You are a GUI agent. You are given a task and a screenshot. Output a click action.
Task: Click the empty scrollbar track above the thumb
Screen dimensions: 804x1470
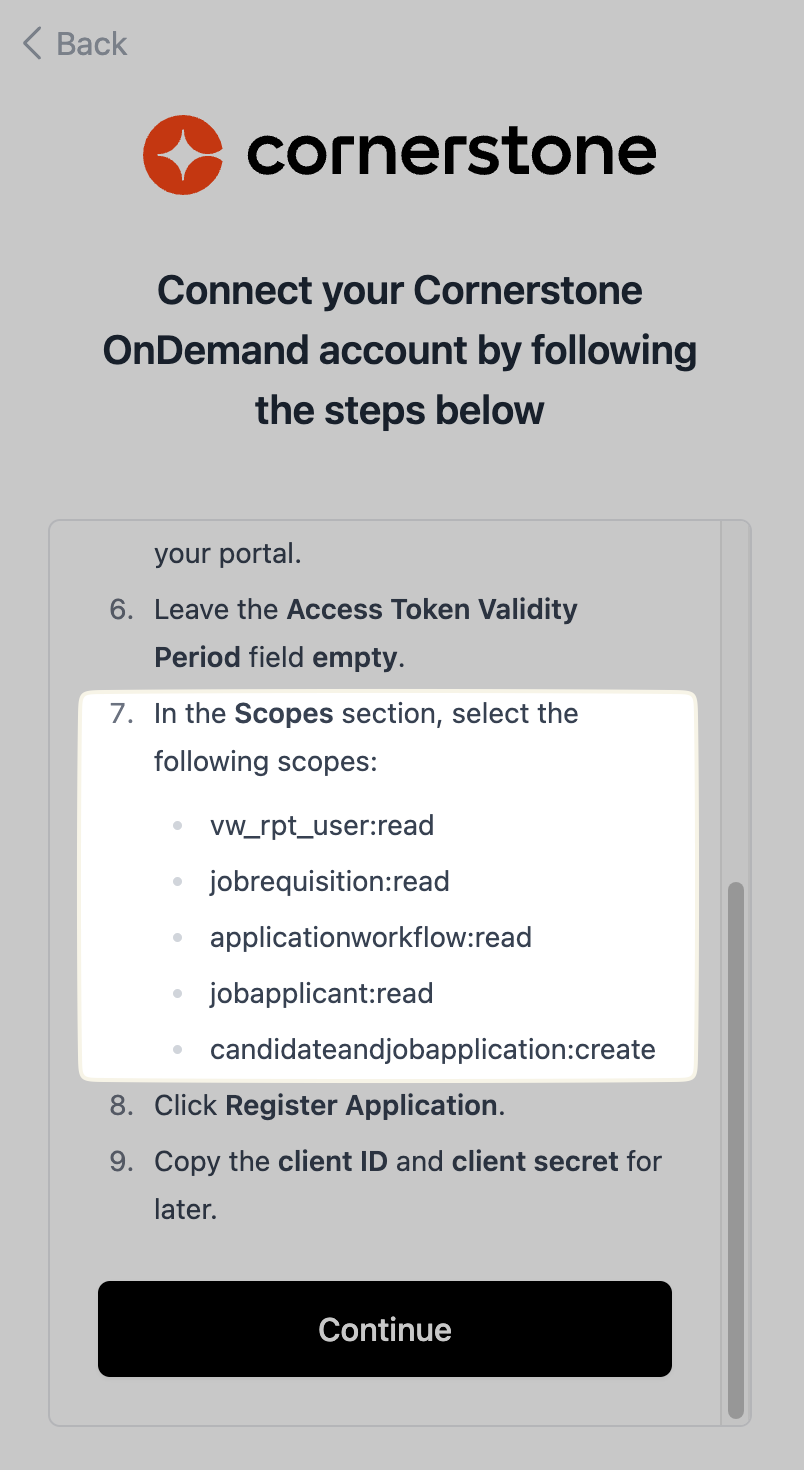pyautogui.click(x=736, y=700)
